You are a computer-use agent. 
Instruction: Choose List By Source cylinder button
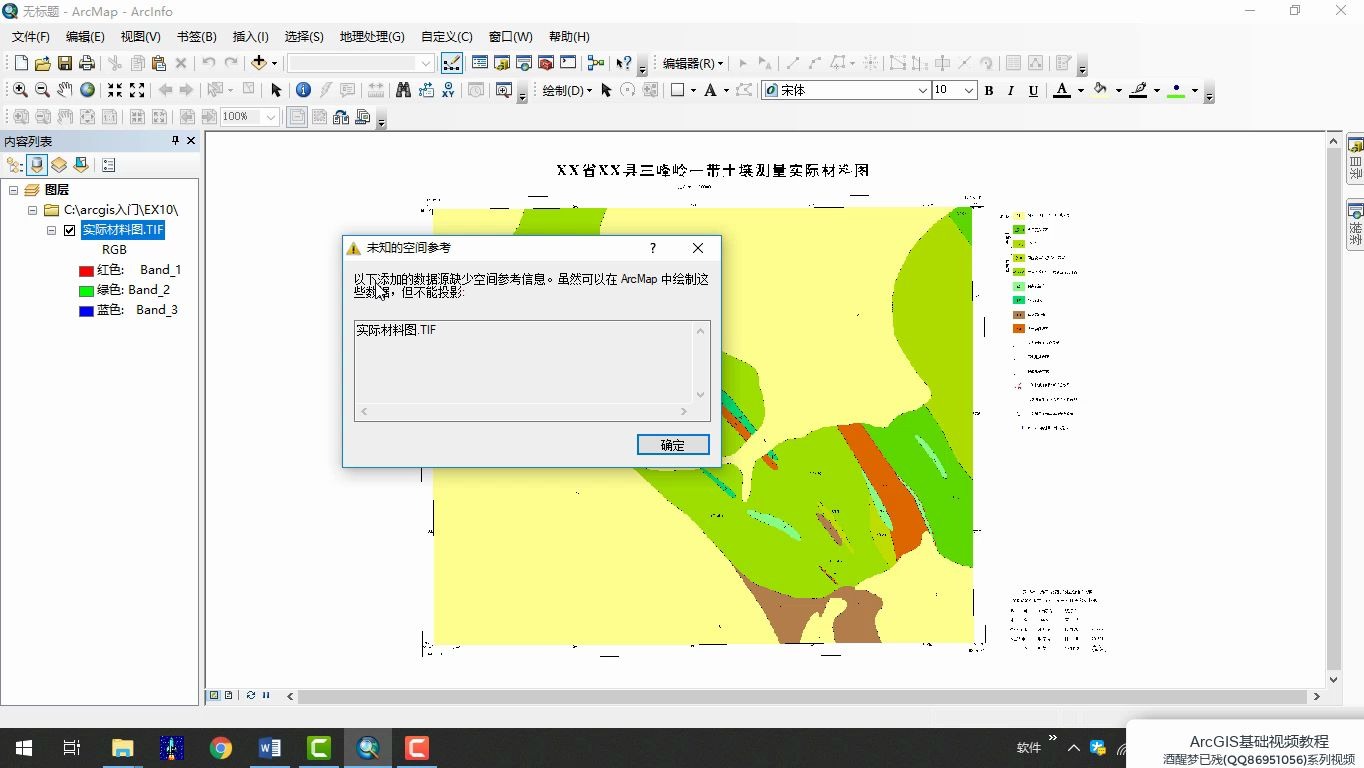pos(37,165)
